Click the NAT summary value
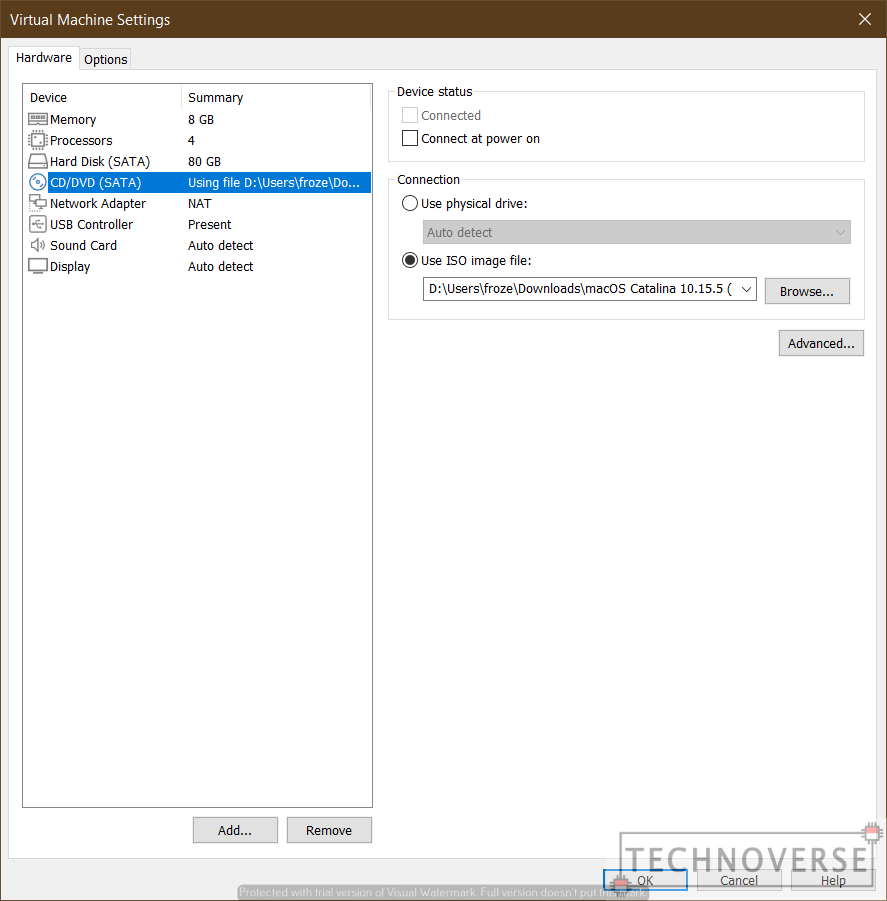This screenshot has height=901, width=887. coord(199,203)
